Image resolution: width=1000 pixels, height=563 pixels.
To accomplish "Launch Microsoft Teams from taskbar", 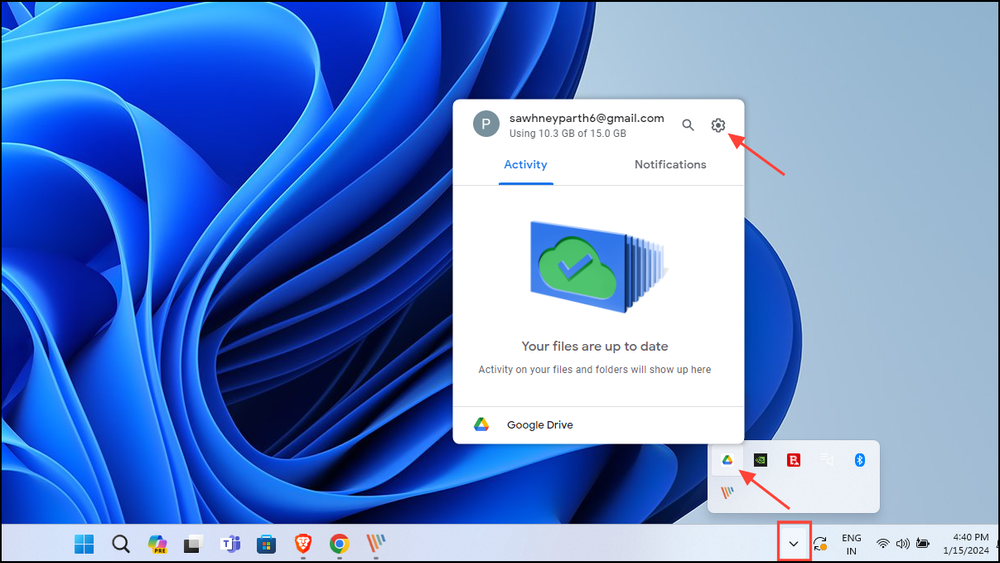I will point(230,544).
